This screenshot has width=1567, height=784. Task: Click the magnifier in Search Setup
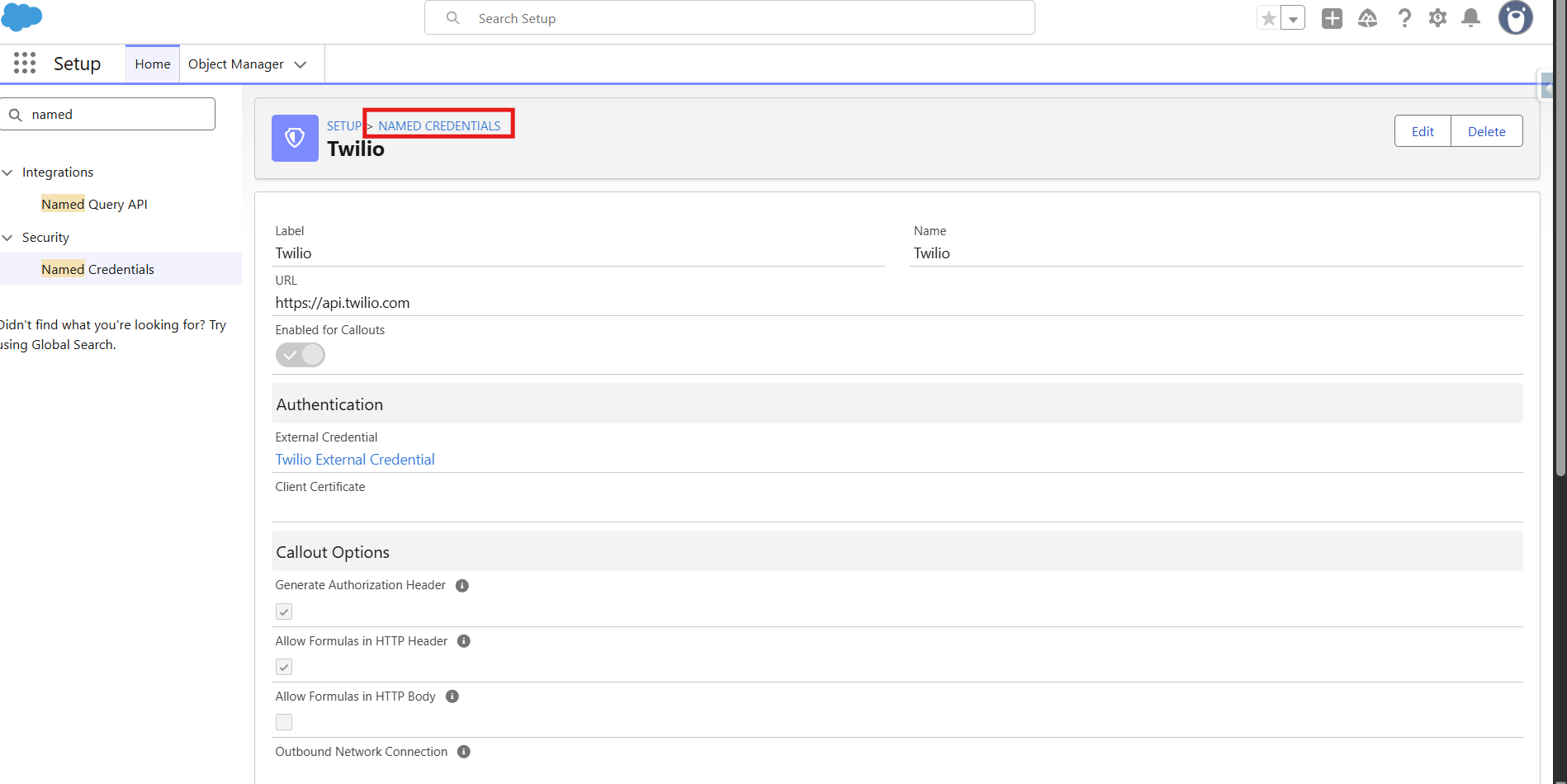[x=452, y=18]
